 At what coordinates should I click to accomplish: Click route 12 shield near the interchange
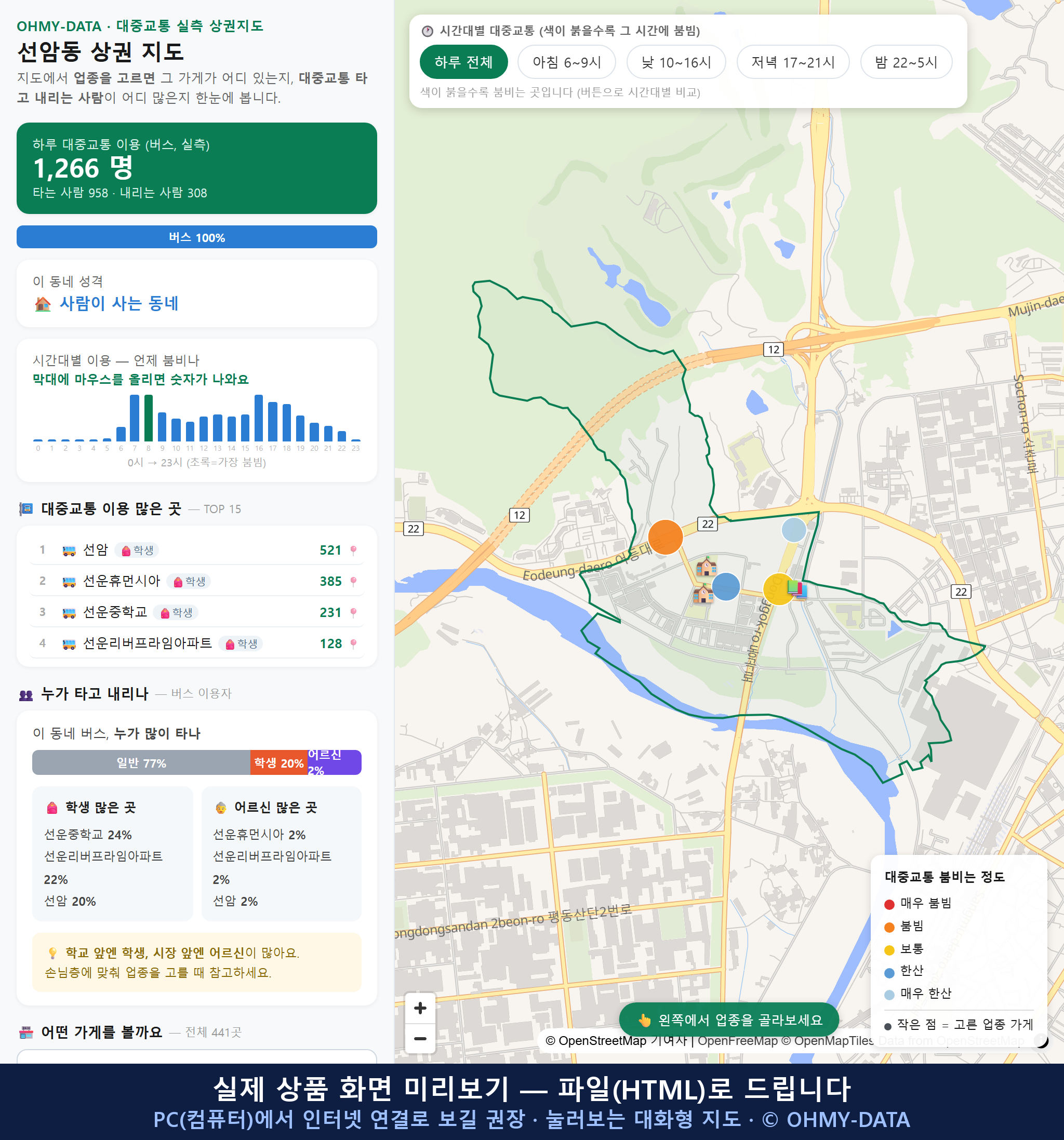(773, 349)
